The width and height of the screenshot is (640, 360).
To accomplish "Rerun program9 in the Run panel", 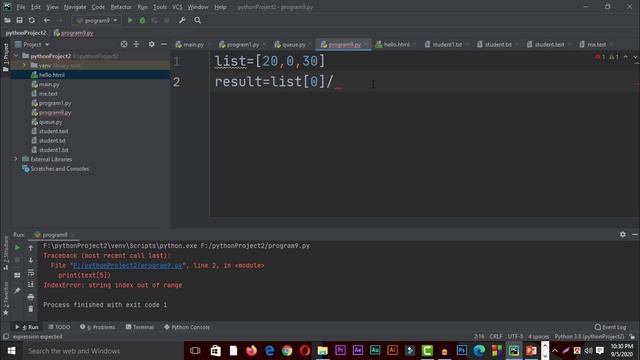I will 17,247.
